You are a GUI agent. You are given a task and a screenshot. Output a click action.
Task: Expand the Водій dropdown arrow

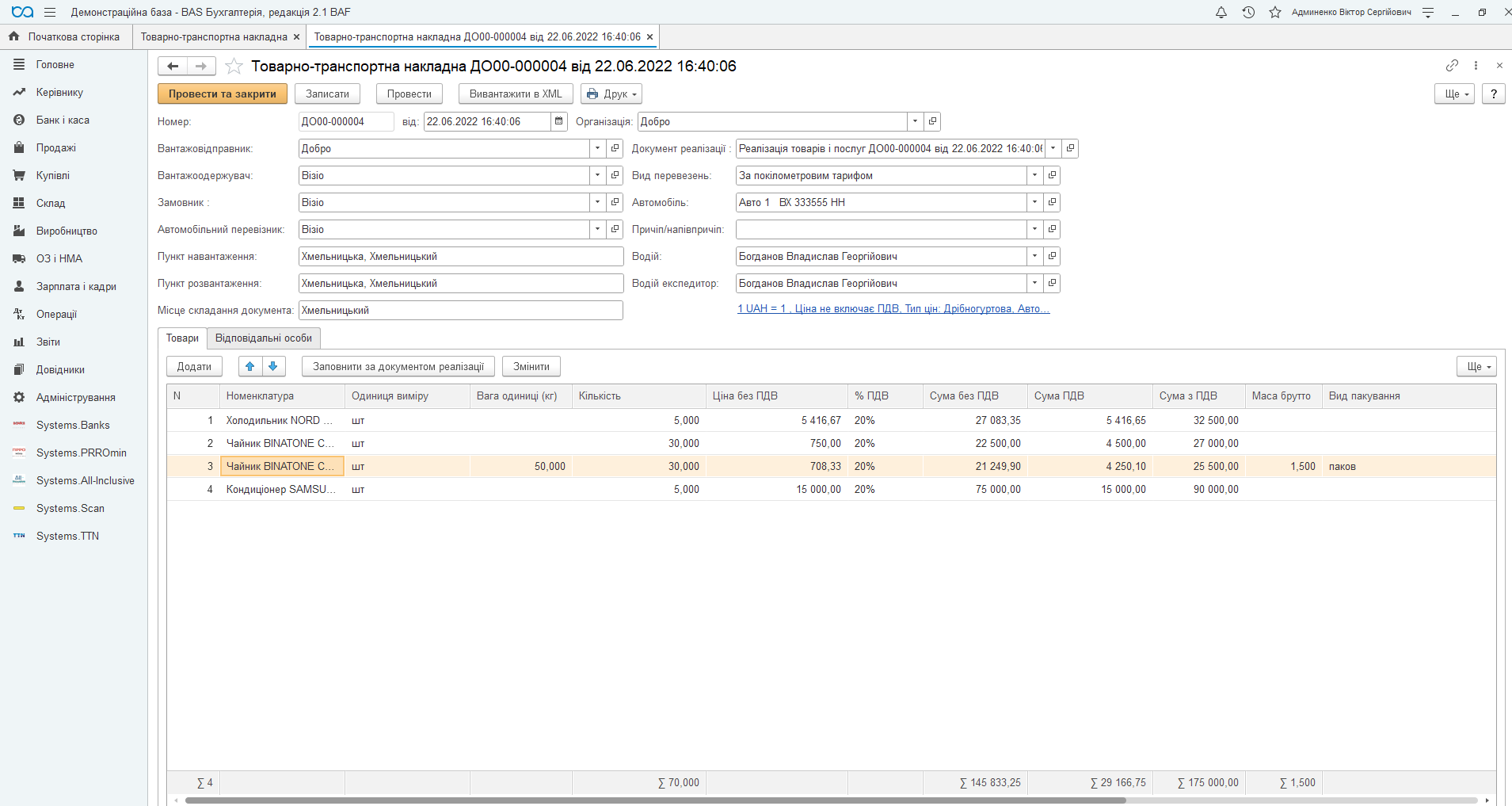pyautogui.click(x=1034, y=256)
